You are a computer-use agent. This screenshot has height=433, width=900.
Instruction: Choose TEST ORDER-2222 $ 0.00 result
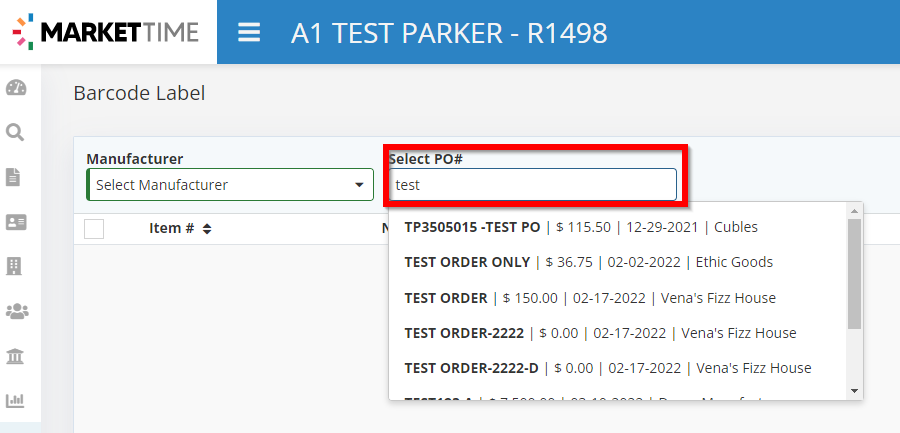tap(619, 333)
